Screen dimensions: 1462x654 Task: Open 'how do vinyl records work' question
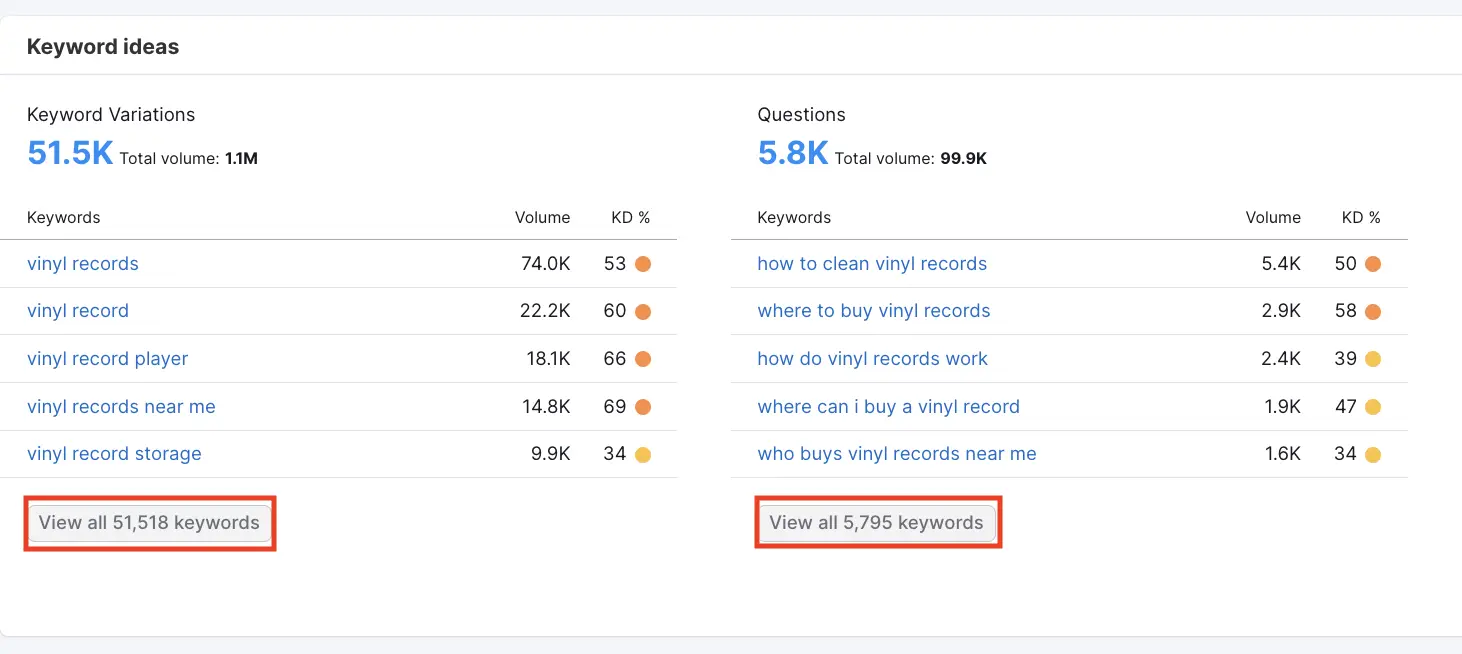pyautogui.click(x=872, y=359)
